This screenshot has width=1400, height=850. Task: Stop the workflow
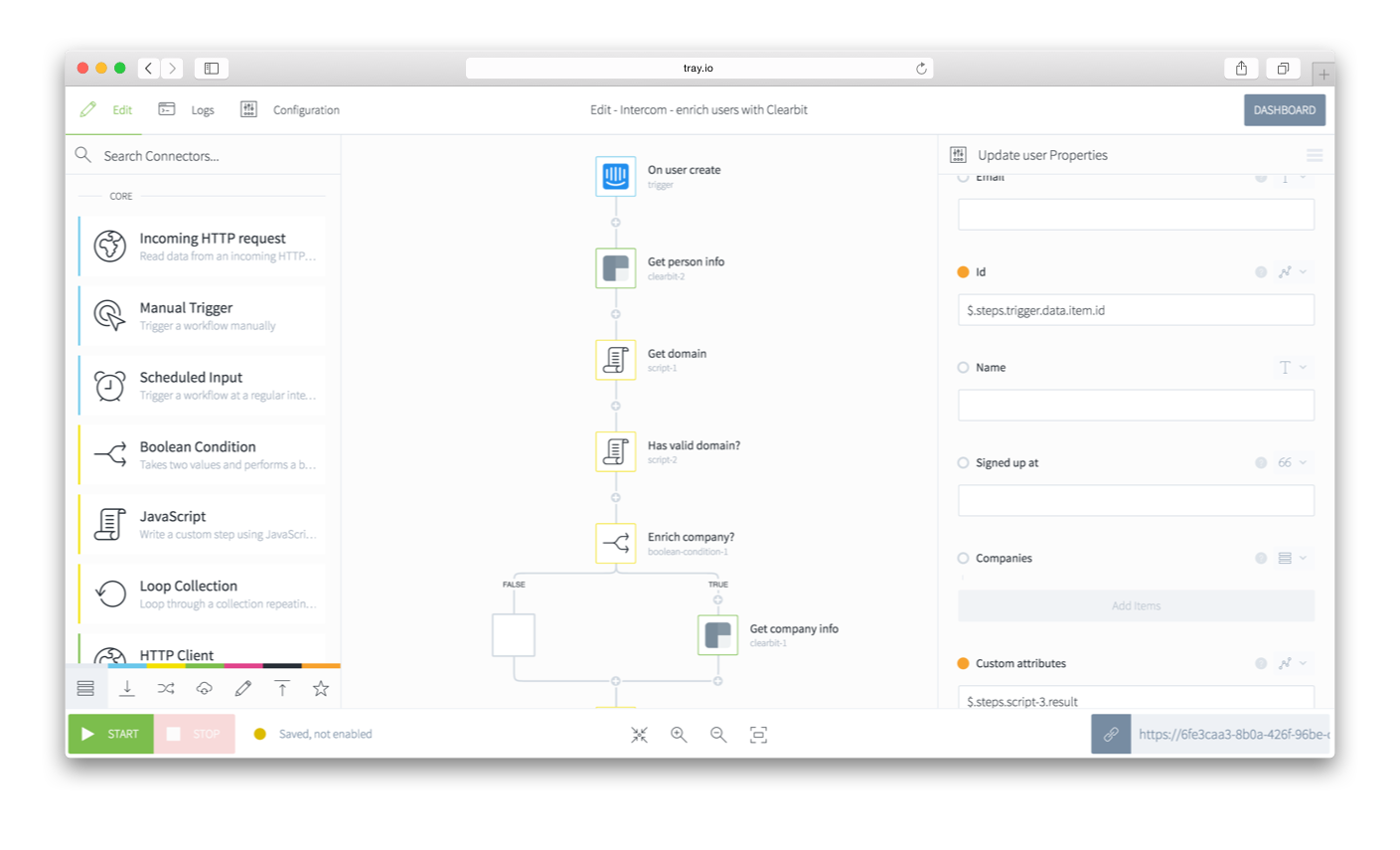(x=194, y=734)
